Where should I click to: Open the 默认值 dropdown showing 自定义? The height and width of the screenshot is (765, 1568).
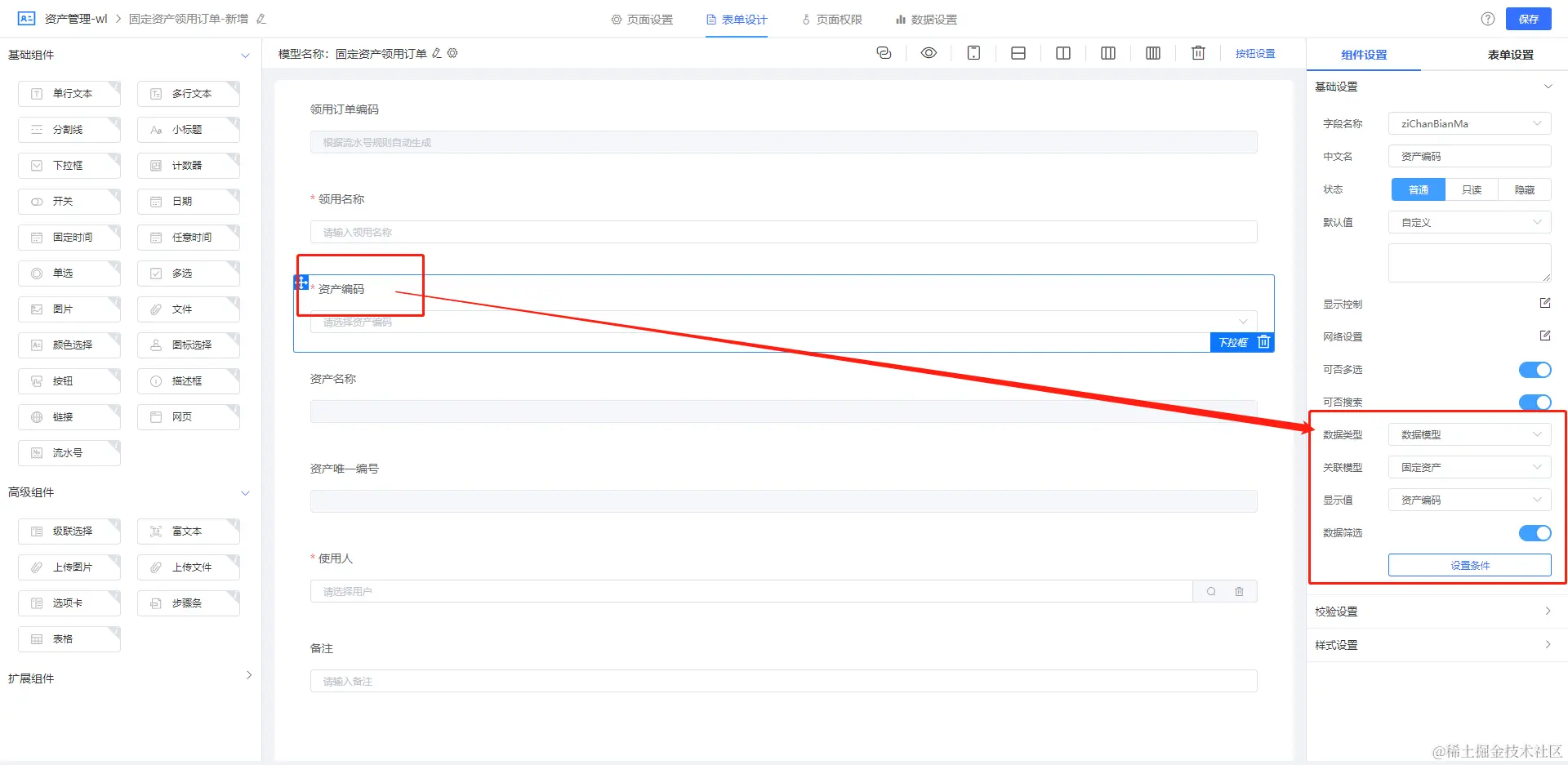tap(1470, 222)
